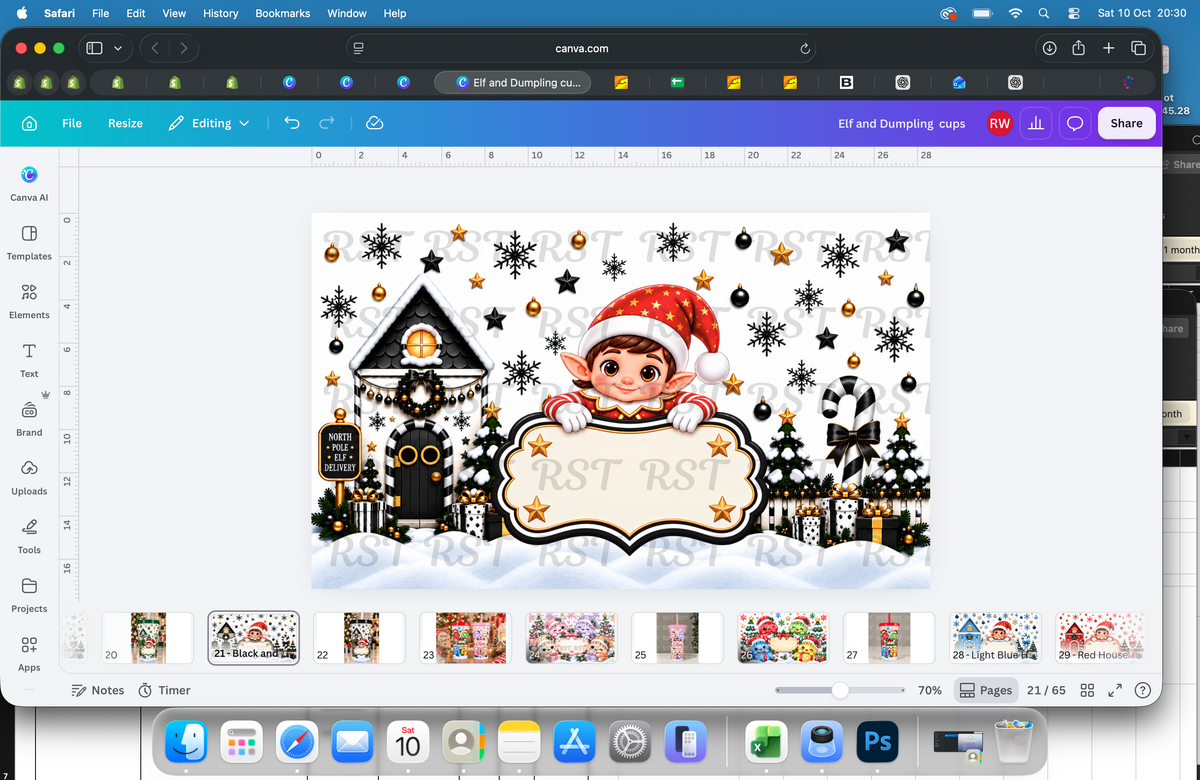The image size is (1200, 780).
Task: Adjust the zoom slider handle
Action: pos(840,690)
